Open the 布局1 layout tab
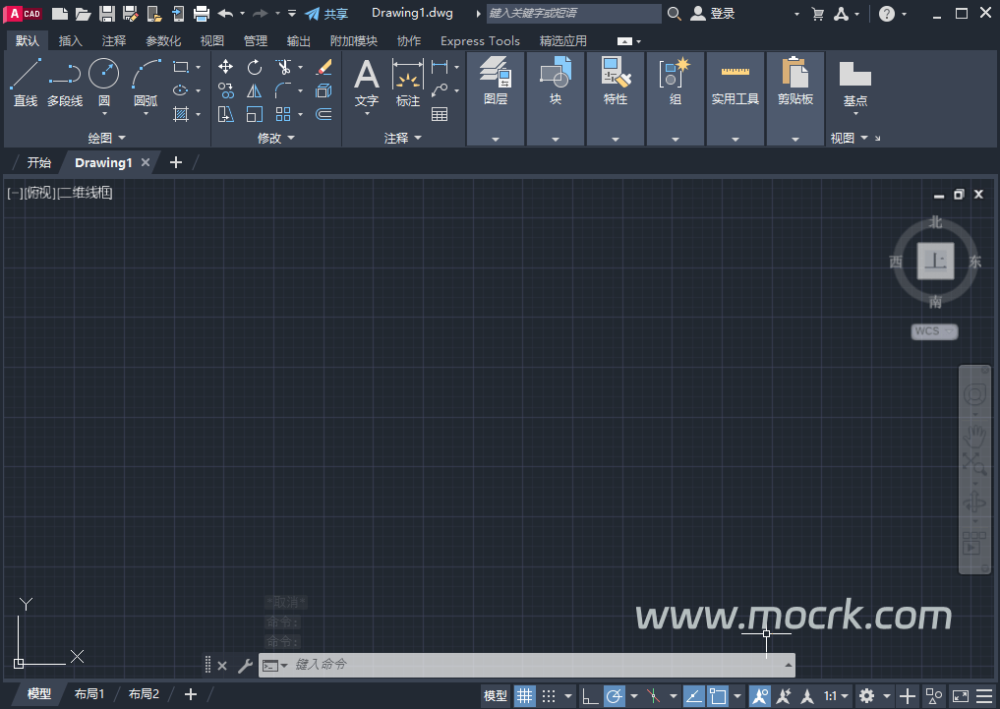This screenshot has width=1000, height=709. click(89, 694)
